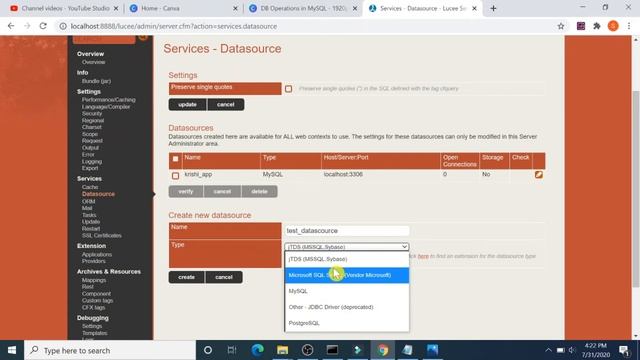
Task: Click the verify datasource button
Action: 186,191
